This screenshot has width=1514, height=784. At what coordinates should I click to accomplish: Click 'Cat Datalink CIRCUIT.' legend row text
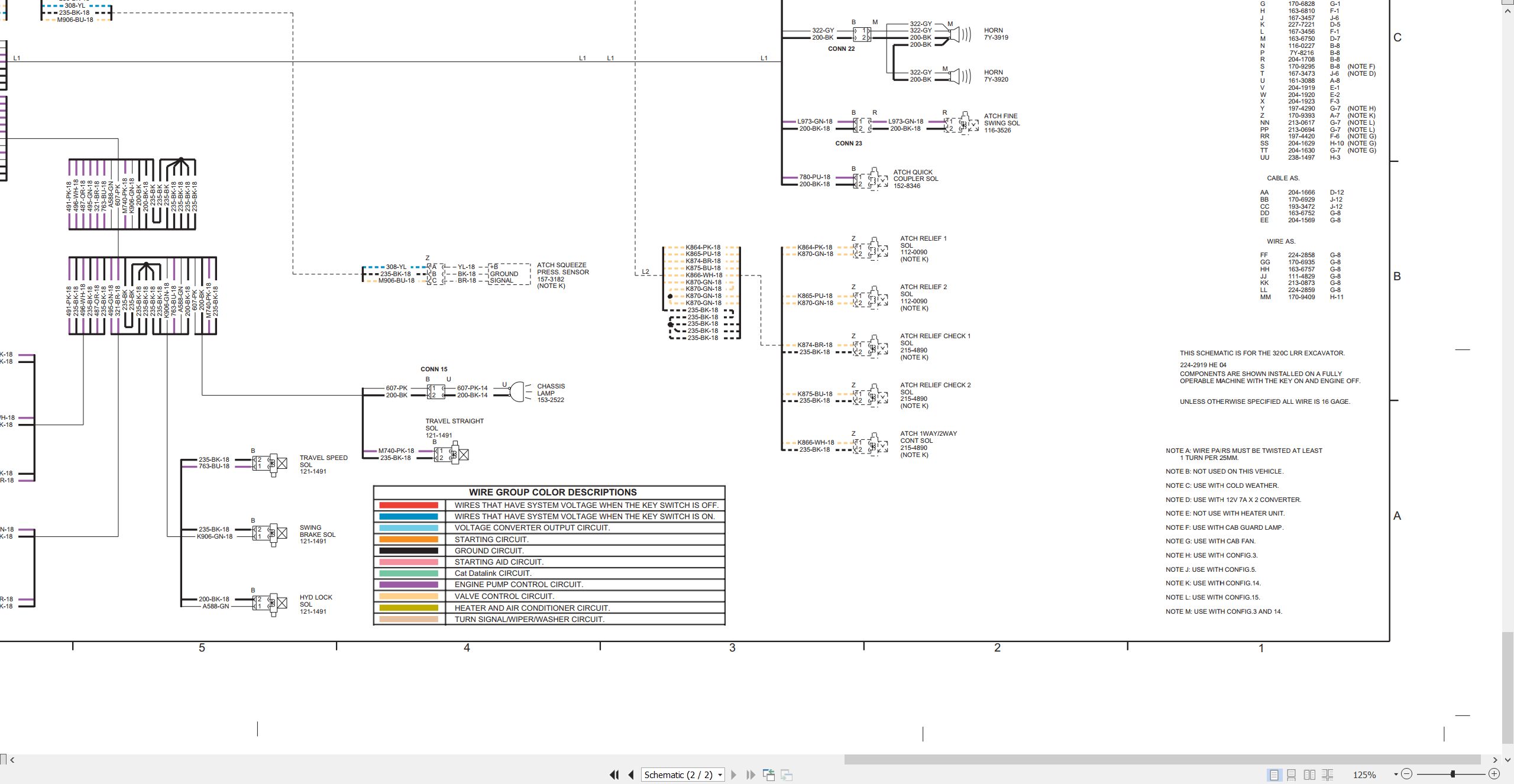493,574
